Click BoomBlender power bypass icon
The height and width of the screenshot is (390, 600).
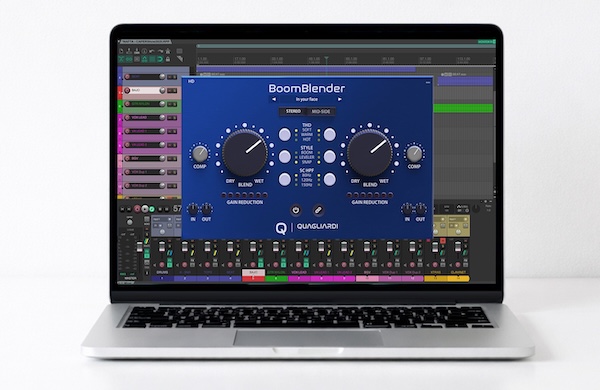coord(295,210)
